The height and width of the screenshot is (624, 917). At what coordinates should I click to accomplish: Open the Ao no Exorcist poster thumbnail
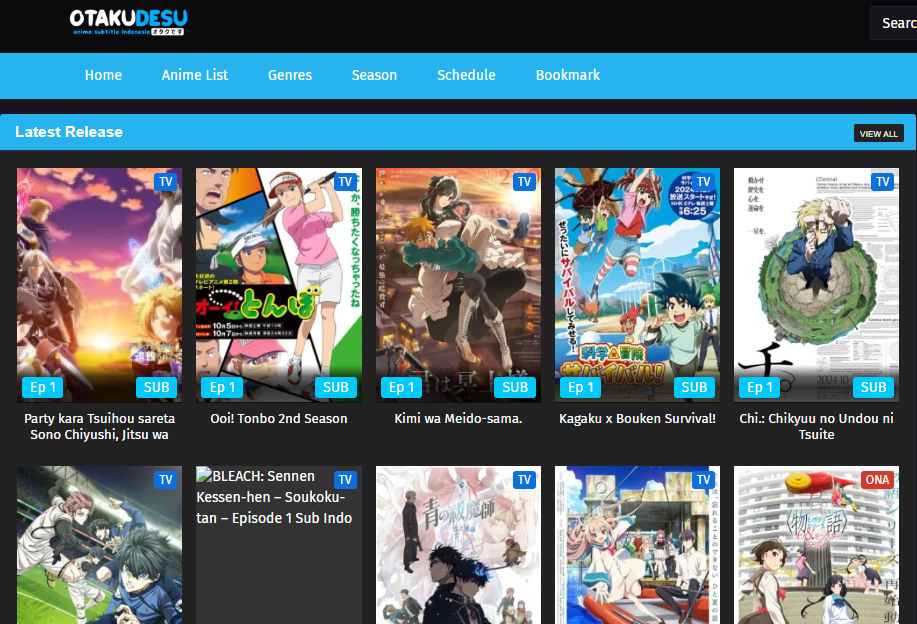point(458,545)
